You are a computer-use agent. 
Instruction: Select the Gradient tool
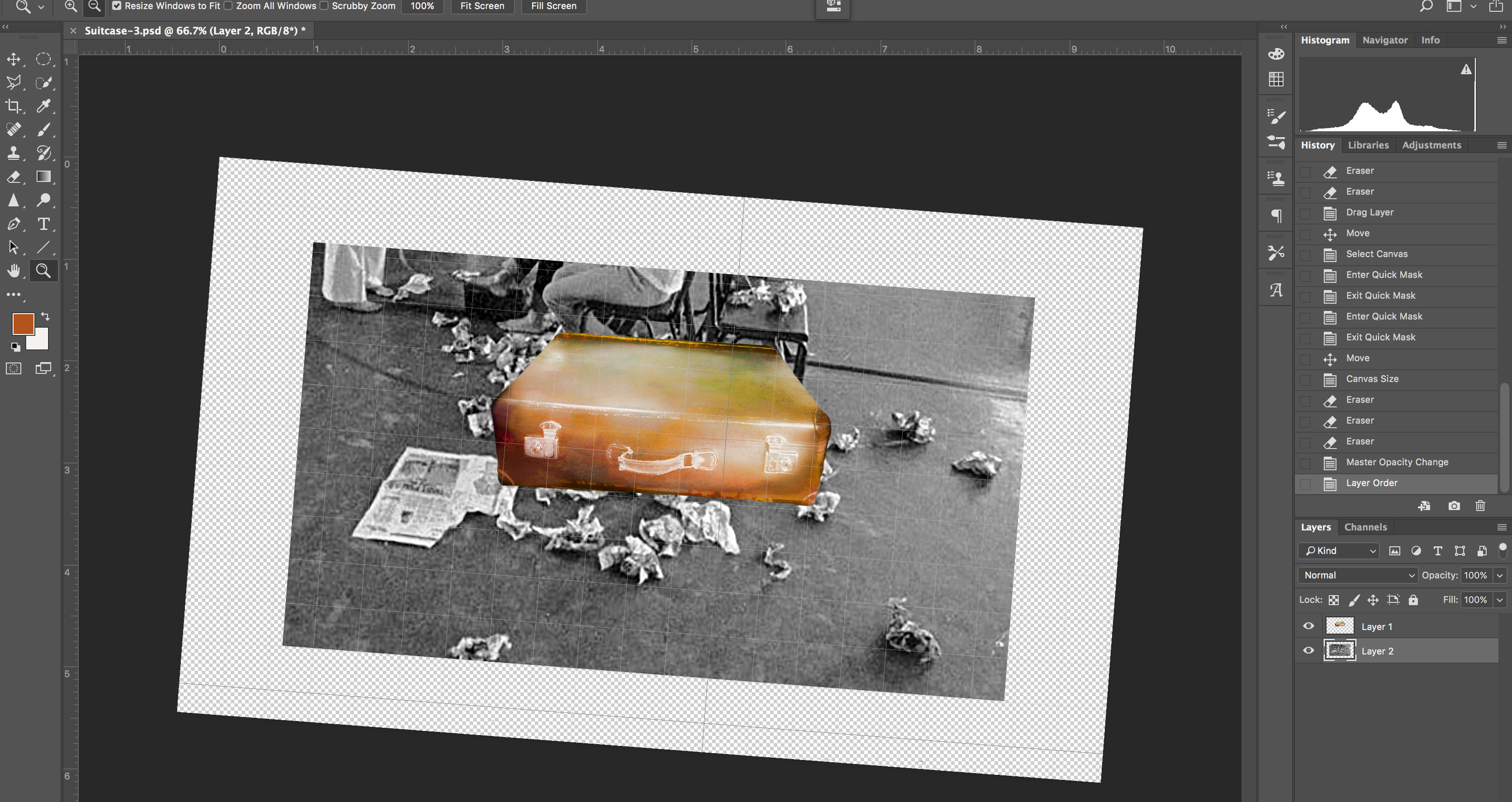pos(43,177)
